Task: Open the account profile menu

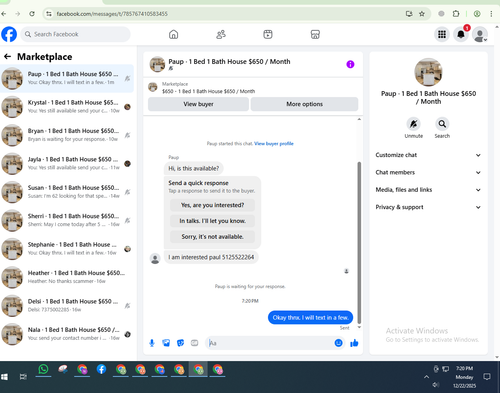Action: coord(480,34)
